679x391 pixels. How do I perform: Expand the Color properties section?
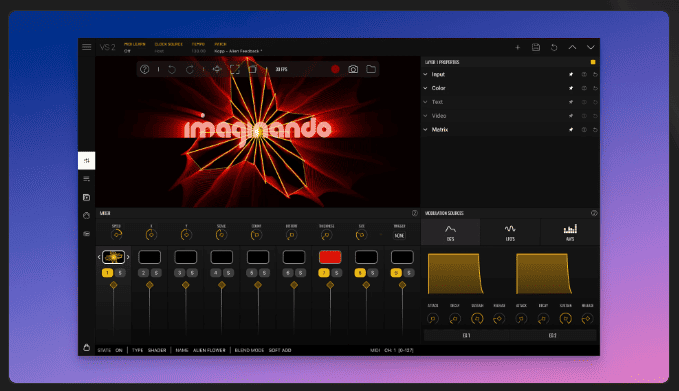[425, 88]
